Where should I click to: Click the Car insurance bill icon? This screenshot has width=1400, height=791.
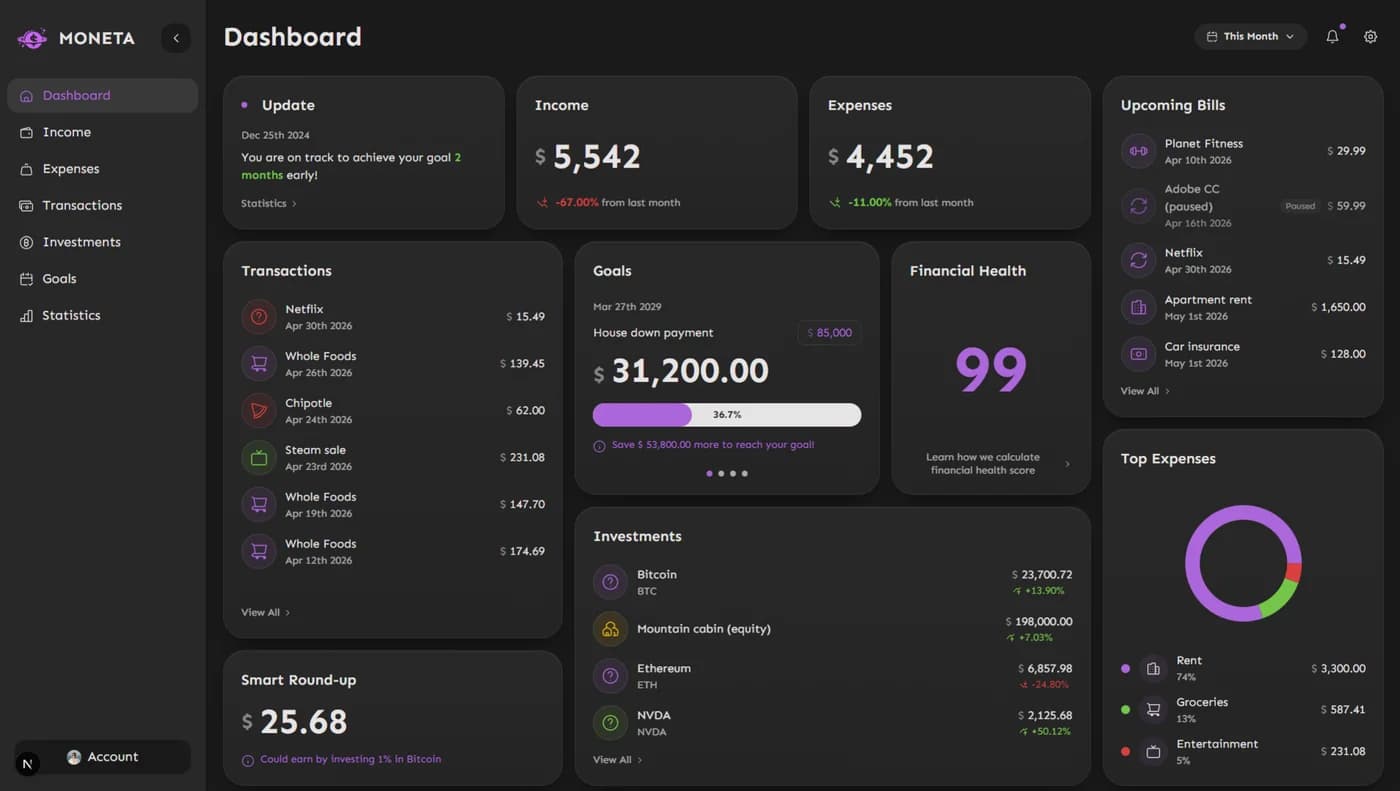[1138, 354]
